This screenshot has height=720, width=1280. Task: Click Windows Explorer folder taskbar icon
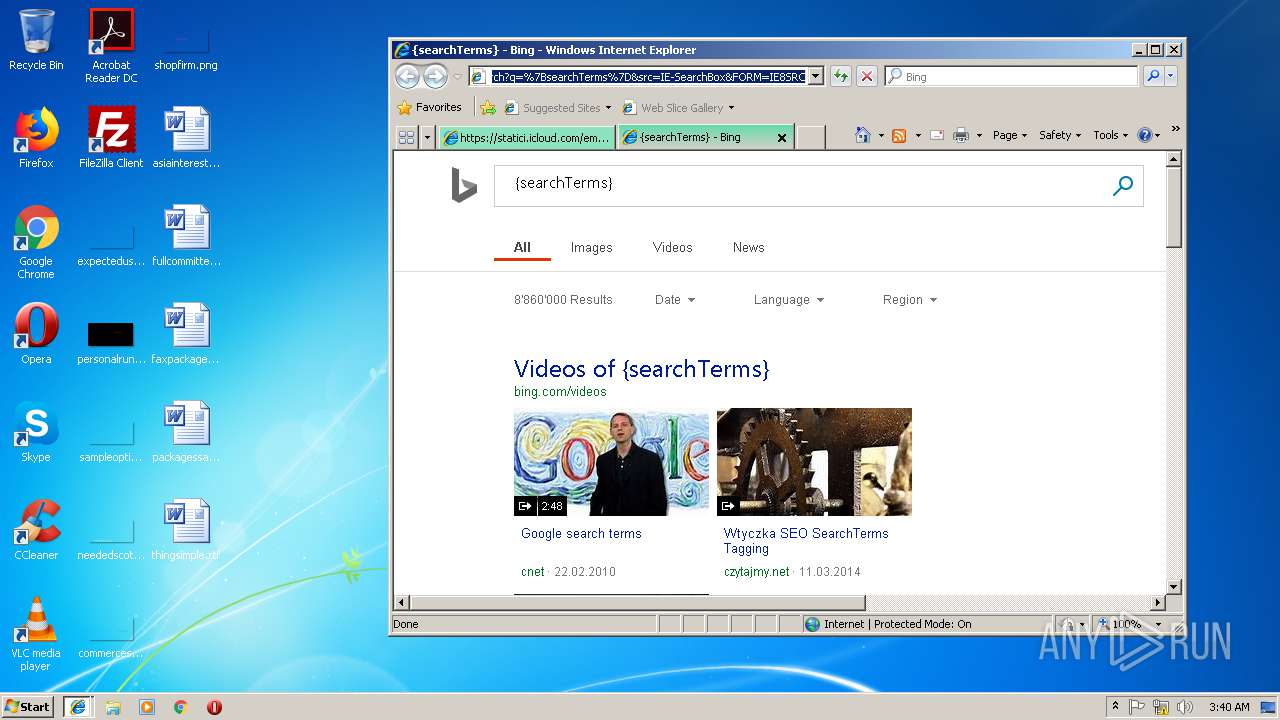pyautogui.click(x=113, y=707)
